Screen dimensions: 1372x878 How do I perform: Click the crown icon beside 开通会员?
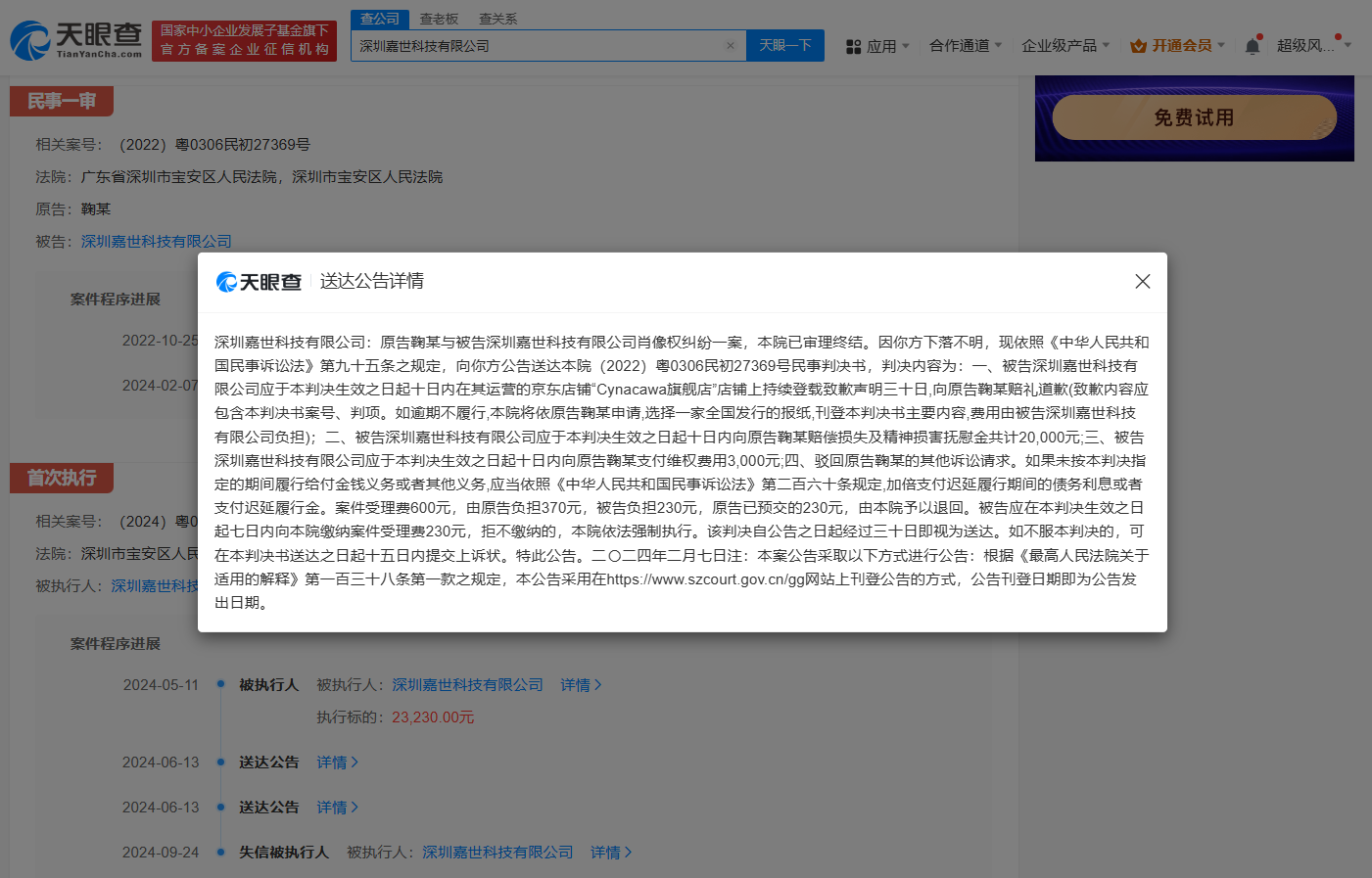(x=1138, y=46)
